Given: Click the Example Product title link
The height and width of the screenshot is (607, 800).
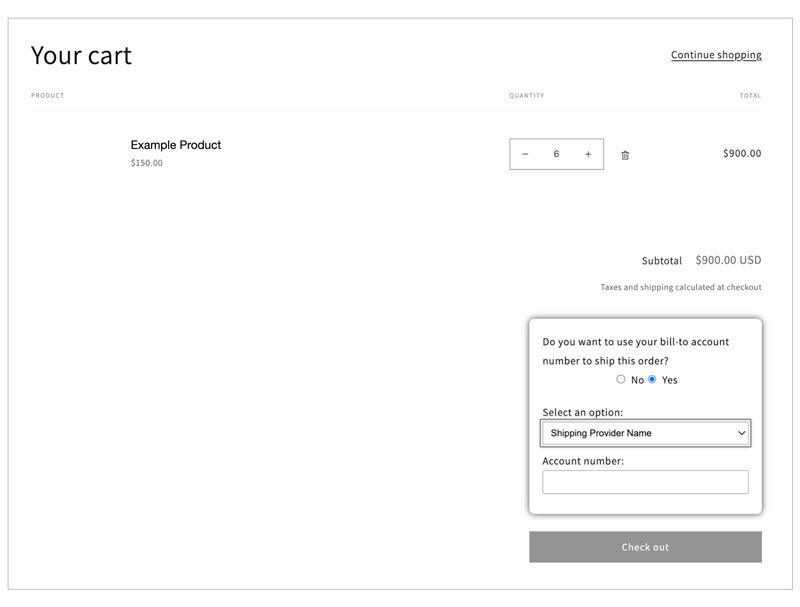Looking at the screenshot, I should pos(176,145).
